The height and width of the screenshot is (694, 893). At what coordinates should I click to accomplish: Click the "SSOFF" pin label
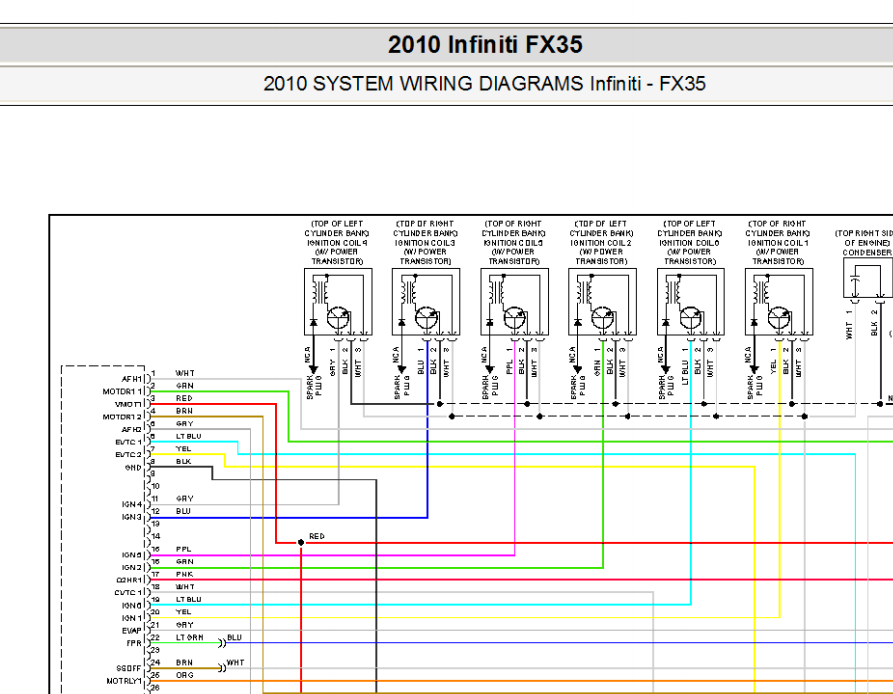point(129,668)
